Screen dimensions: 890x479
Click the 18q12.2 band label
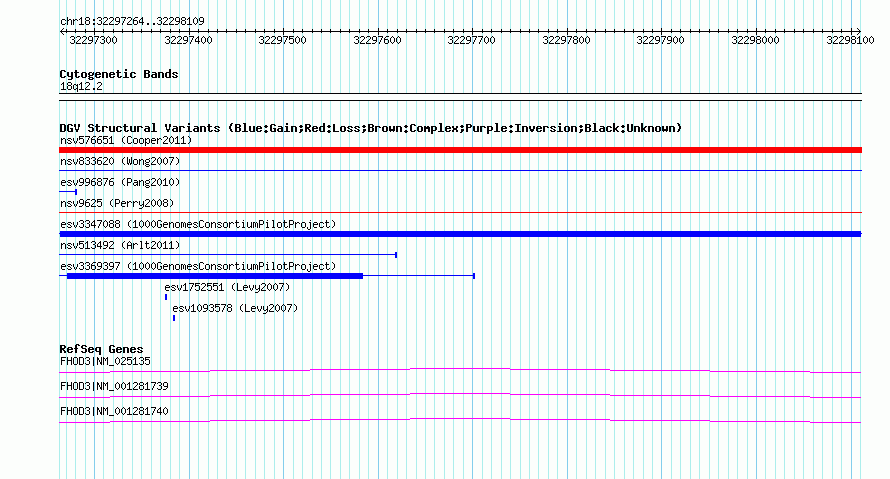click(81, 86)
